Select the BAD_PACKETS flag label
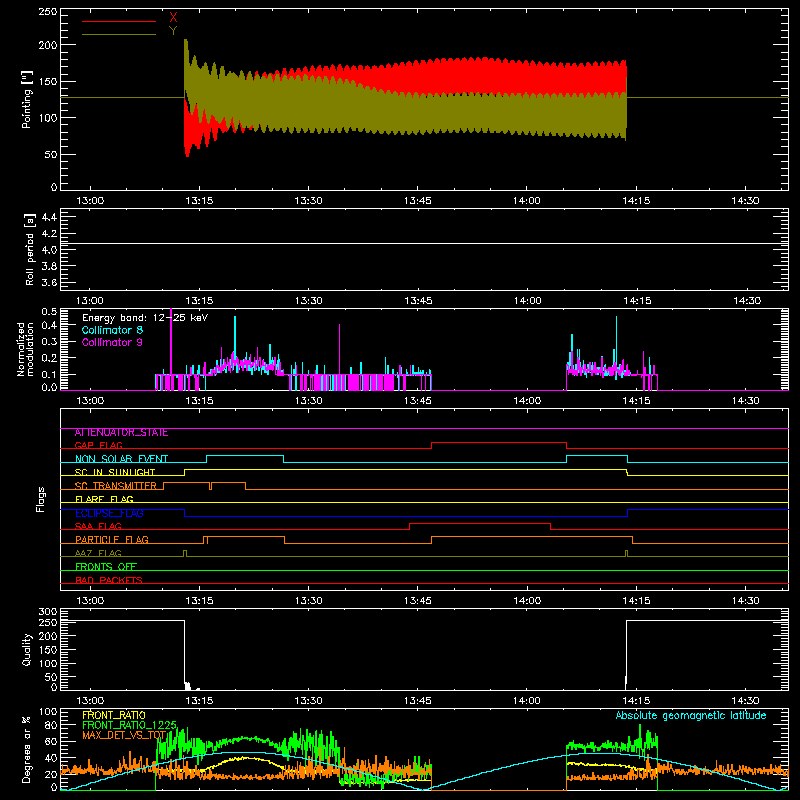Screen dimensions: 800x800 pos(109,581)
